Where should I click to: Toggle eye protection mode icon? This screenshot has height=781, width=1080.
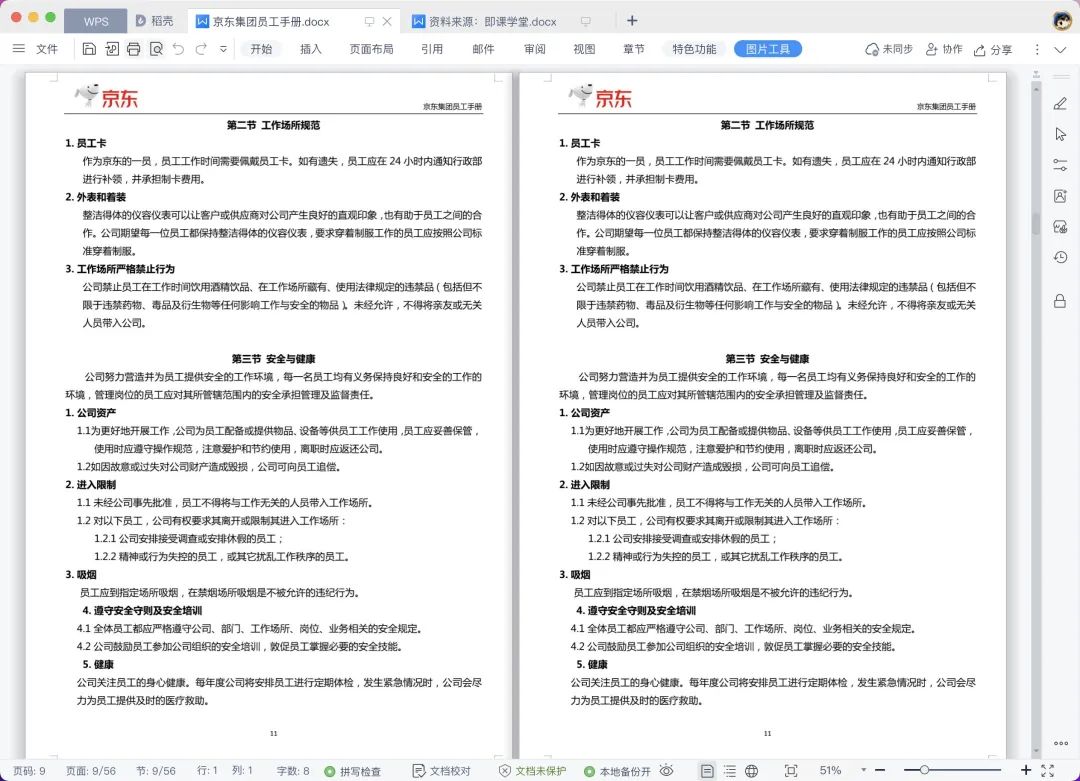point(666,771)
